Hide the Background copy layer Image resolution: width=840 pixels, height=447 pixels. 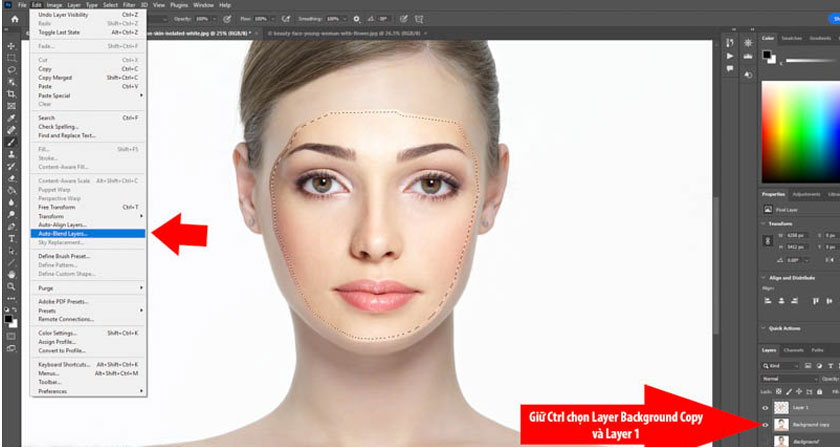765,424
